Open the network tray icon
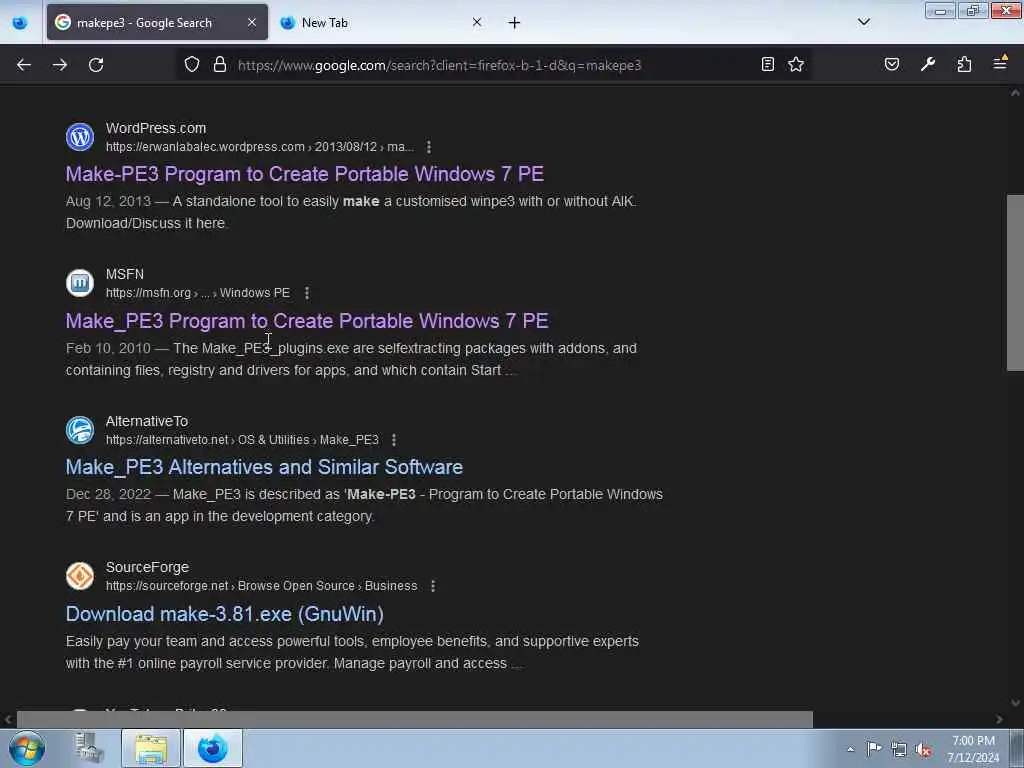1024x768 pixels. (899, 750)
